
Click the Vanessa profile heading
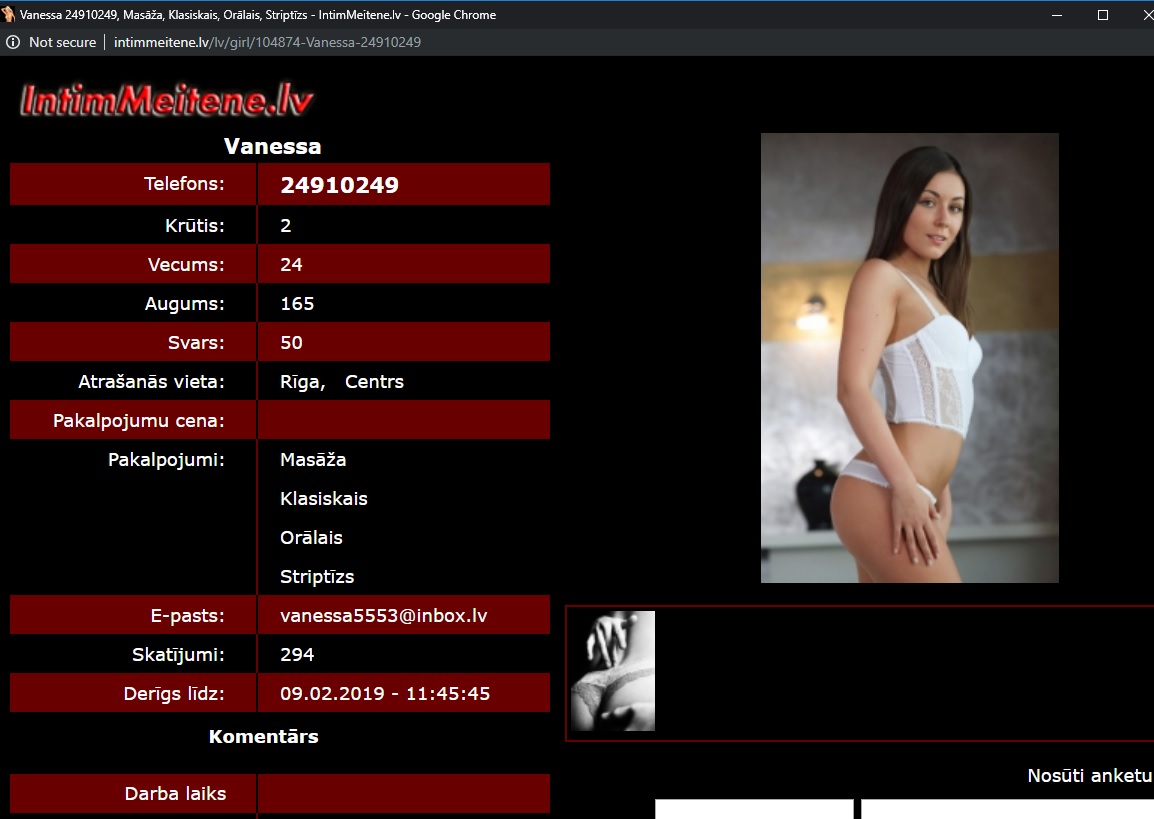point(272,146)
